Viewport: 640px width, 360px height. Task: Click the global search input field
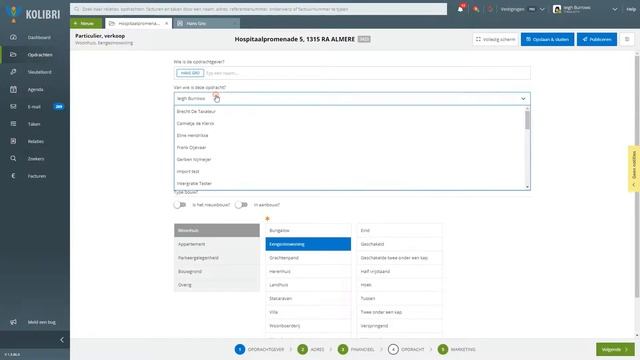[x=258, y=9]
